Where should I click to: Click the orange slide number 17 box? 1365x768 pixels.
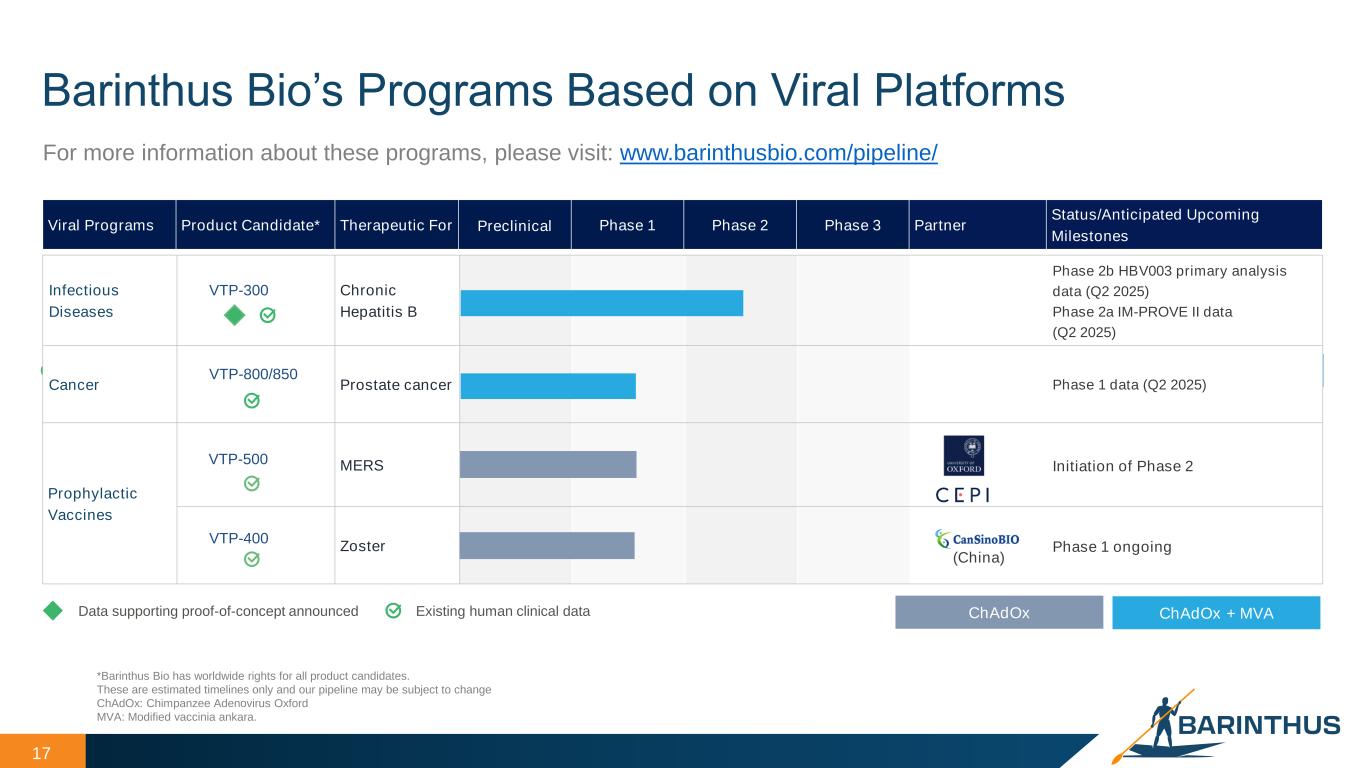click(x=42, y=752)
